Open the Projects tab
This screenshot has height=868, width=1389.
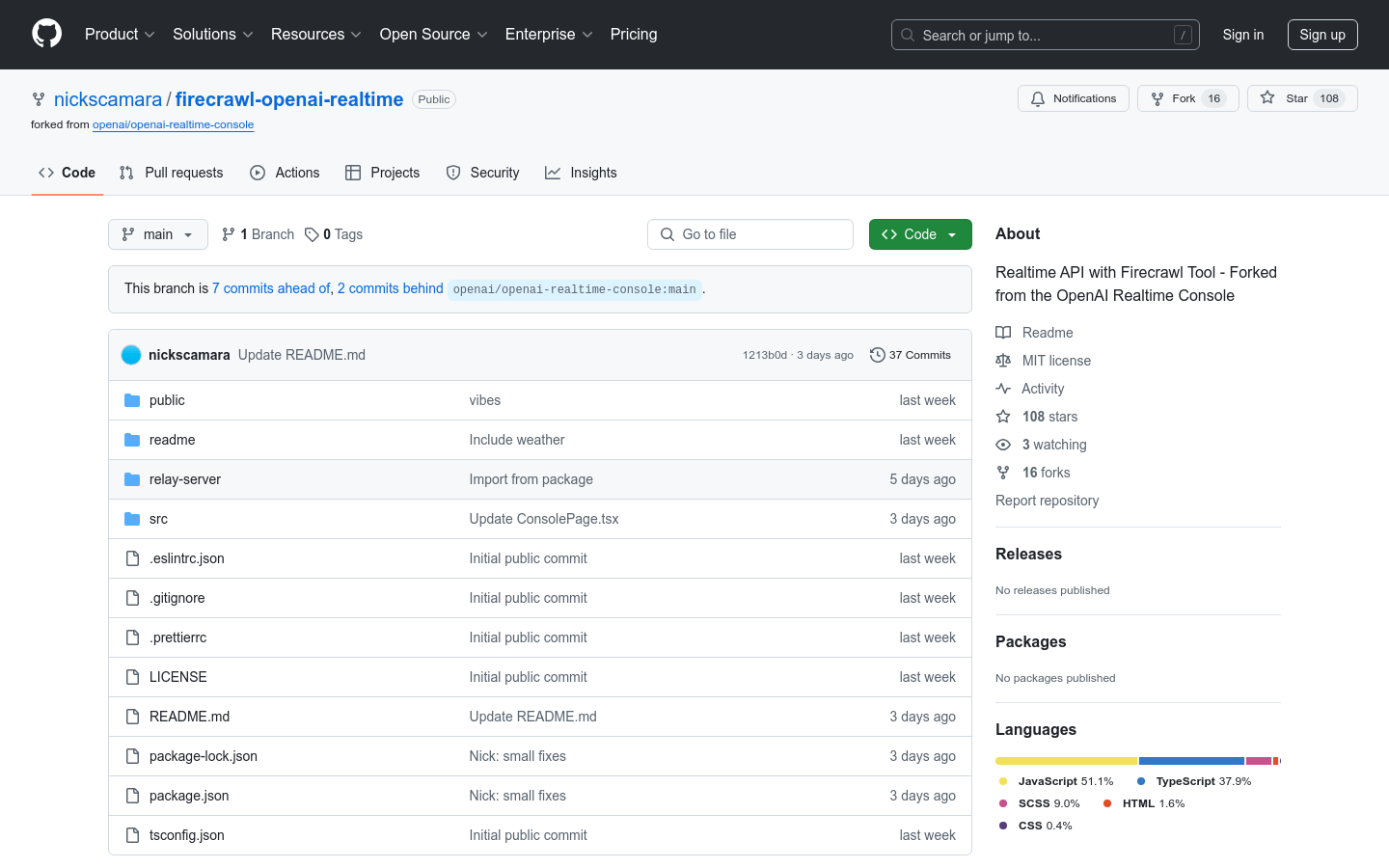pyautogui.click(x=383, y=173)
